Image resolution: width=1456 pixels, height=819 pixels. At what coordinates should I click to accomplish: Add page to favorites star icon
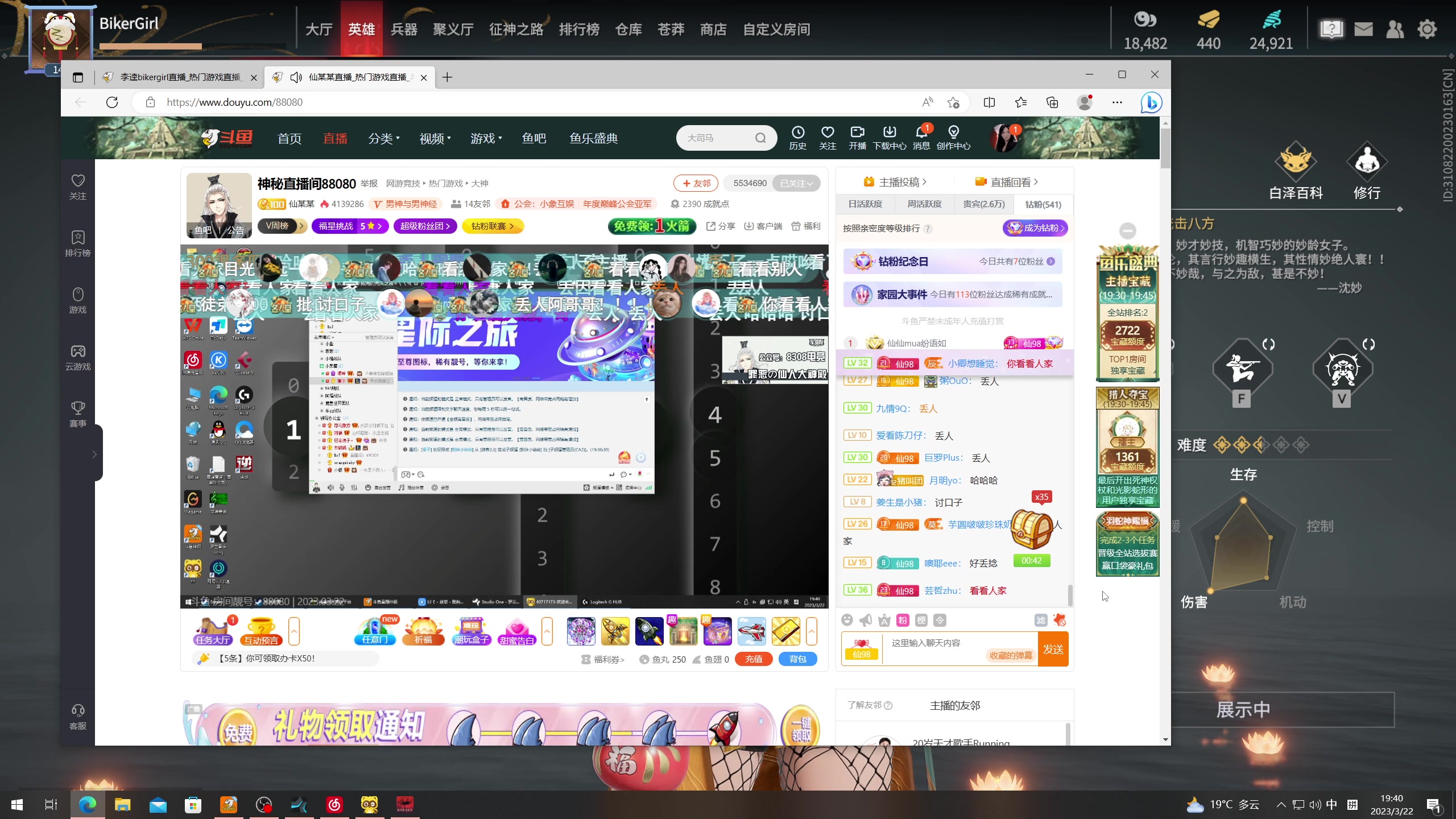[x=953, y=102]
